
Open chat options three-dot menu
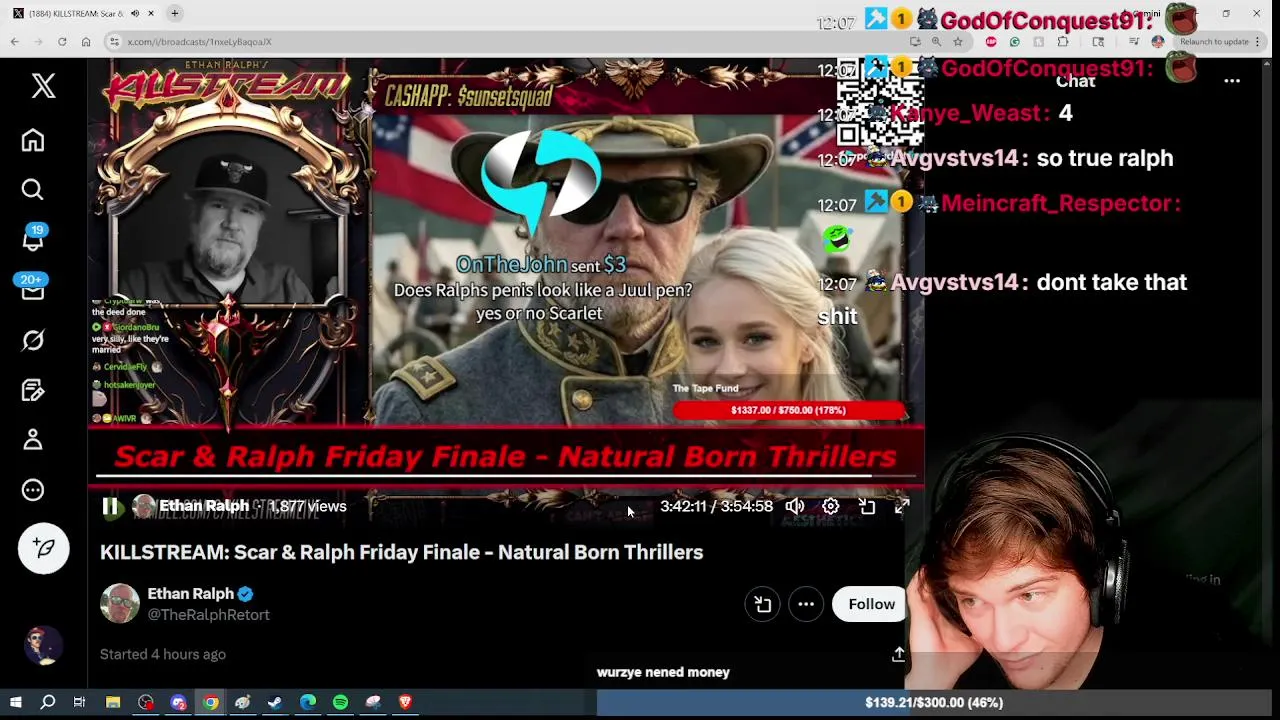click(x=1232, y=81)
